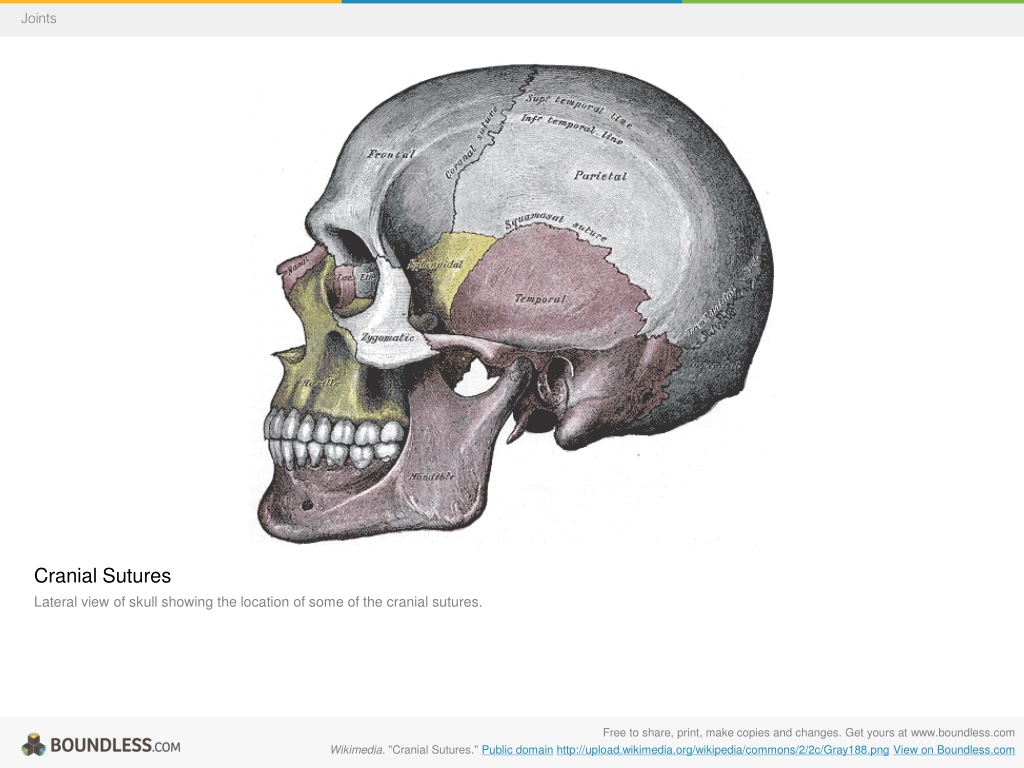Click the Wikimedia citation text
Screen dimensions: 1024x768
coord(404,750)
